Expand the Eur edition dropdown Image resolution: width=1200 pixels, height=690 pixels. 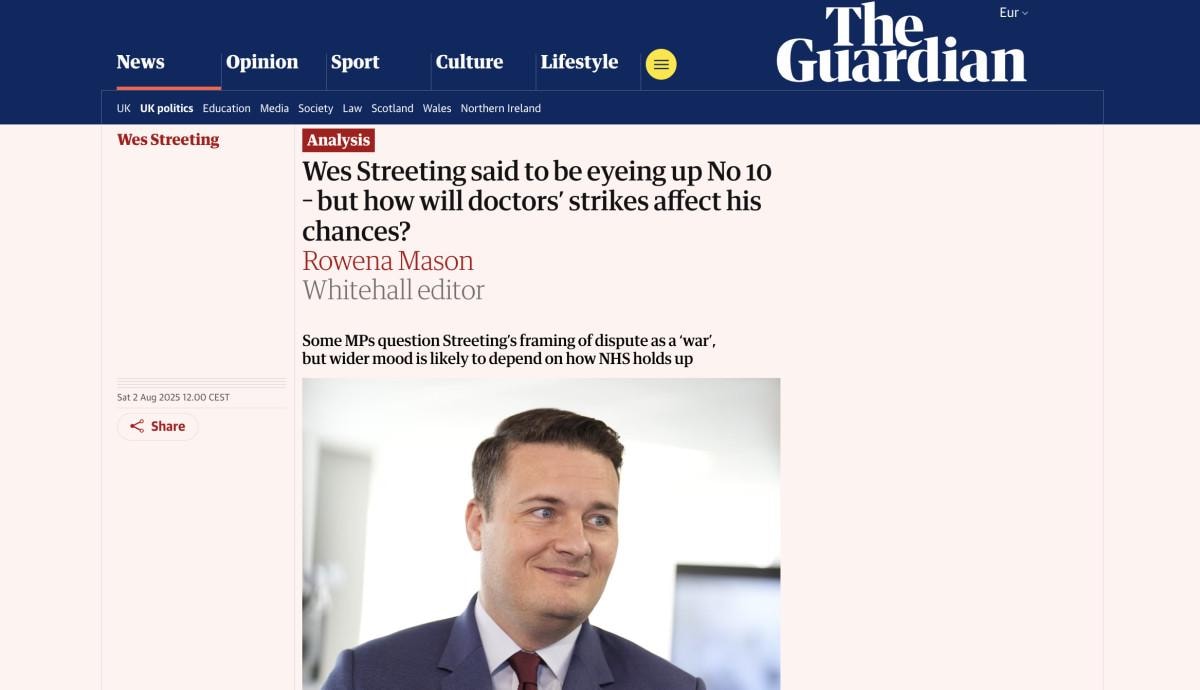coord(1013,13)
